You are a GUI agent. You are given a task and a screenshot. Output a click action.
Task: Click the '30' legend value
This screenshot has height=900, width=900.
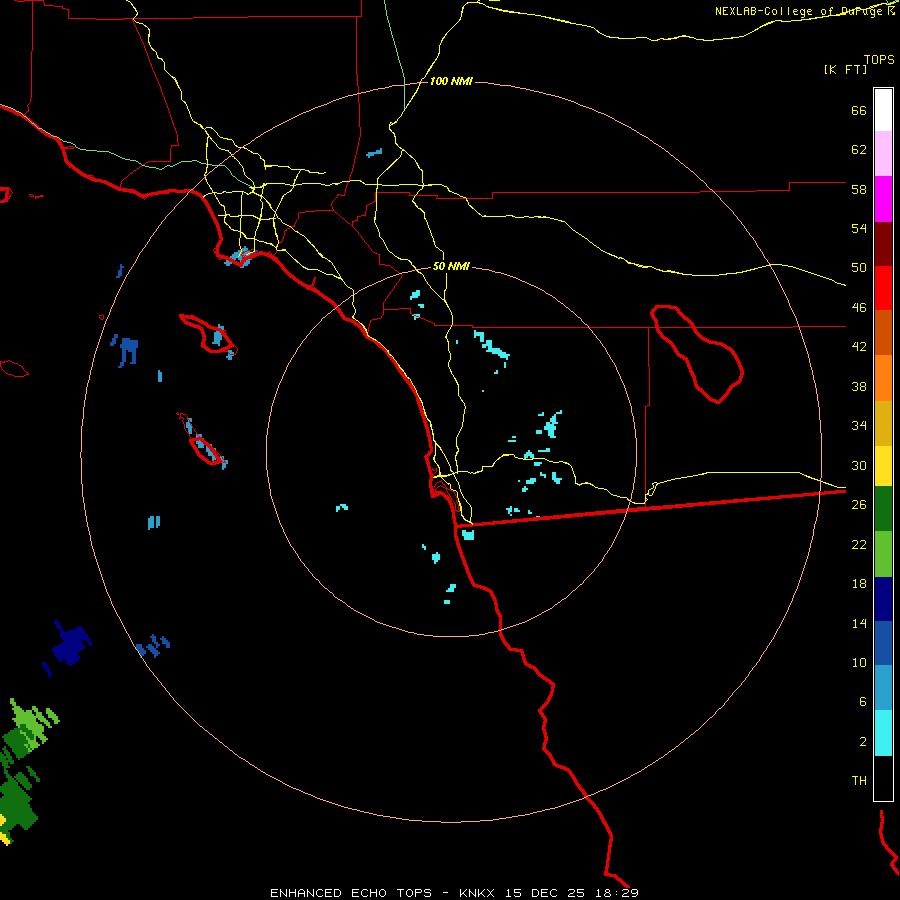point(859,465)
